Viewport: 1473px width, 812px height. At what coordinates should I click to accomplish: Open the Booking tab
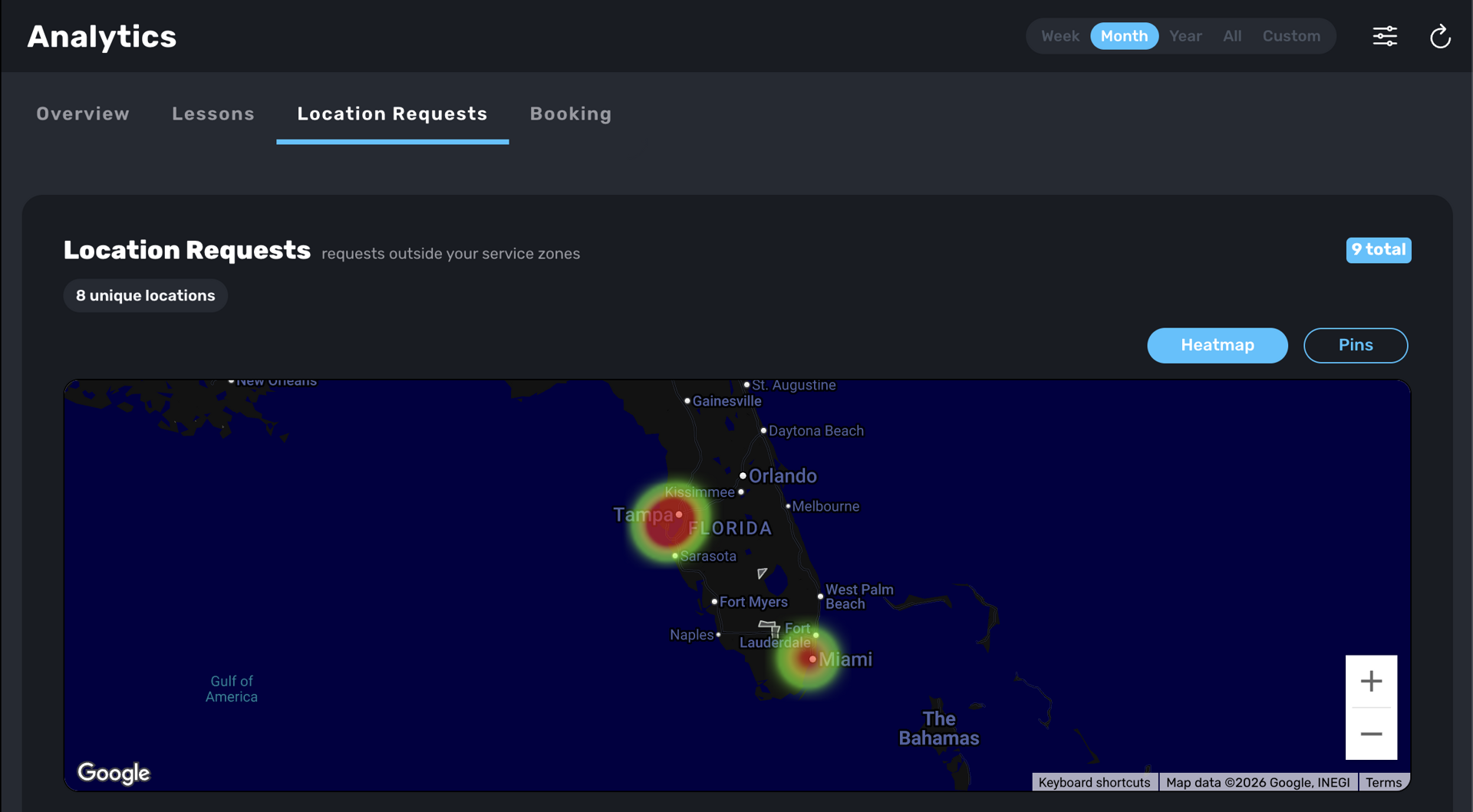[x=571, y=113]
